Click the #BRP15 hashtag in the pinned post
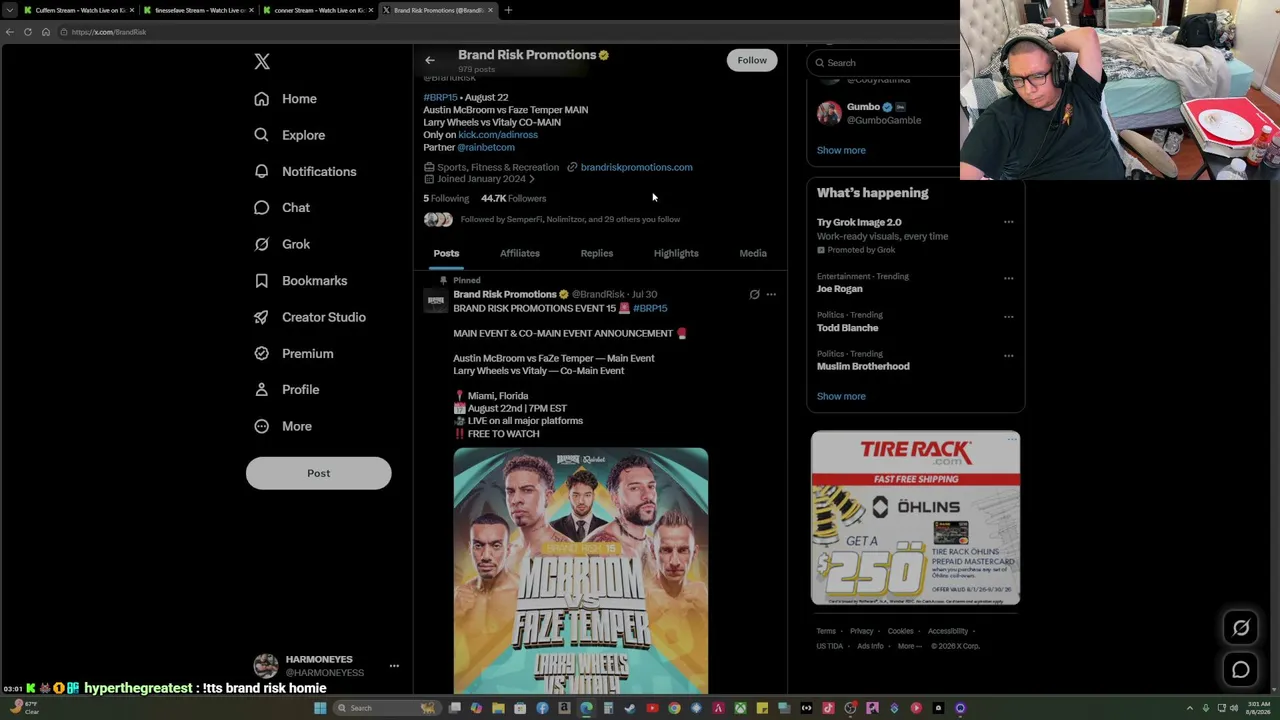 [x=650, y=308]
